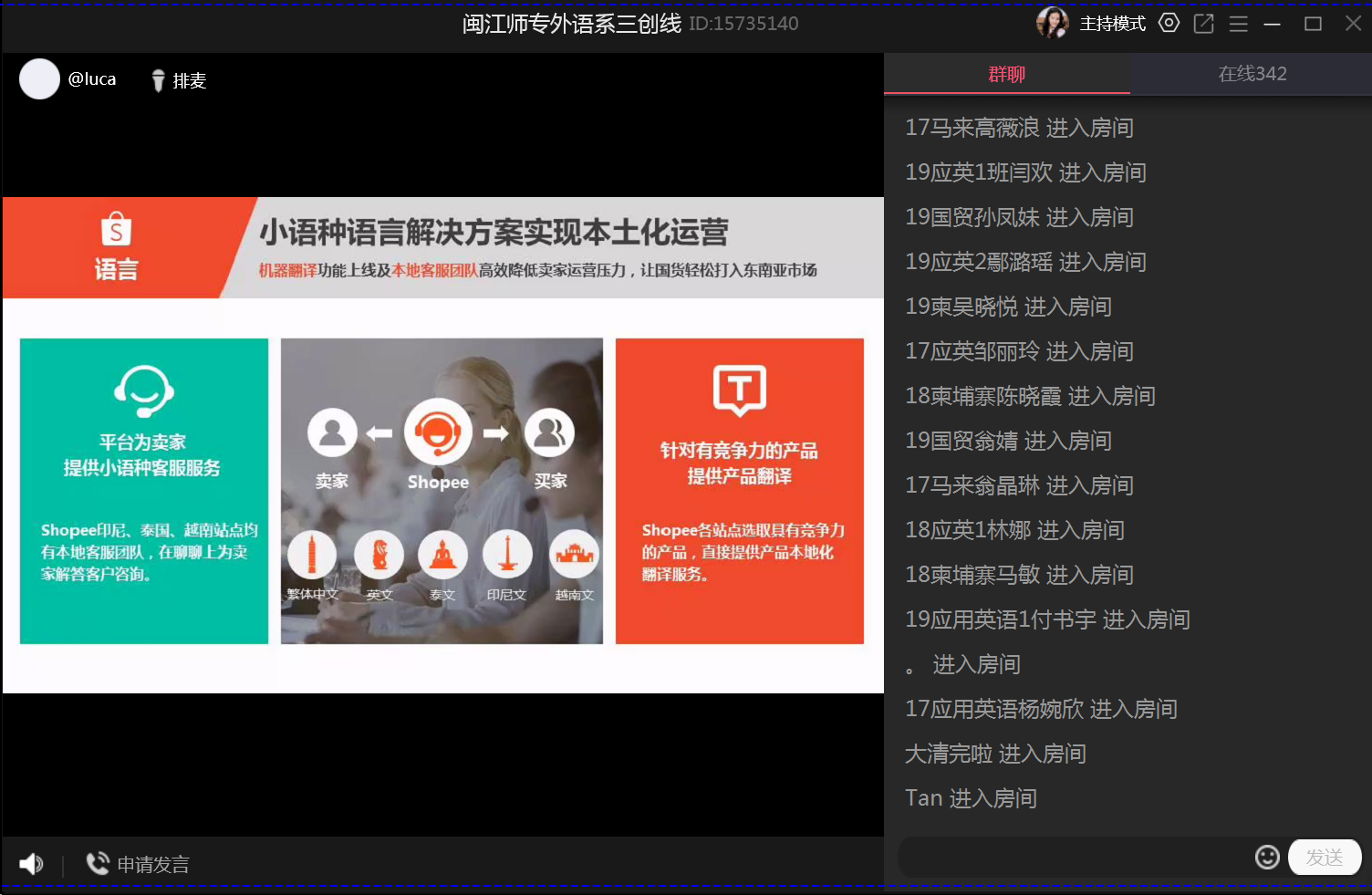Click the host avatar in title bar
This screenshot has width=1372, height=895.
(x=1052, y=23)
